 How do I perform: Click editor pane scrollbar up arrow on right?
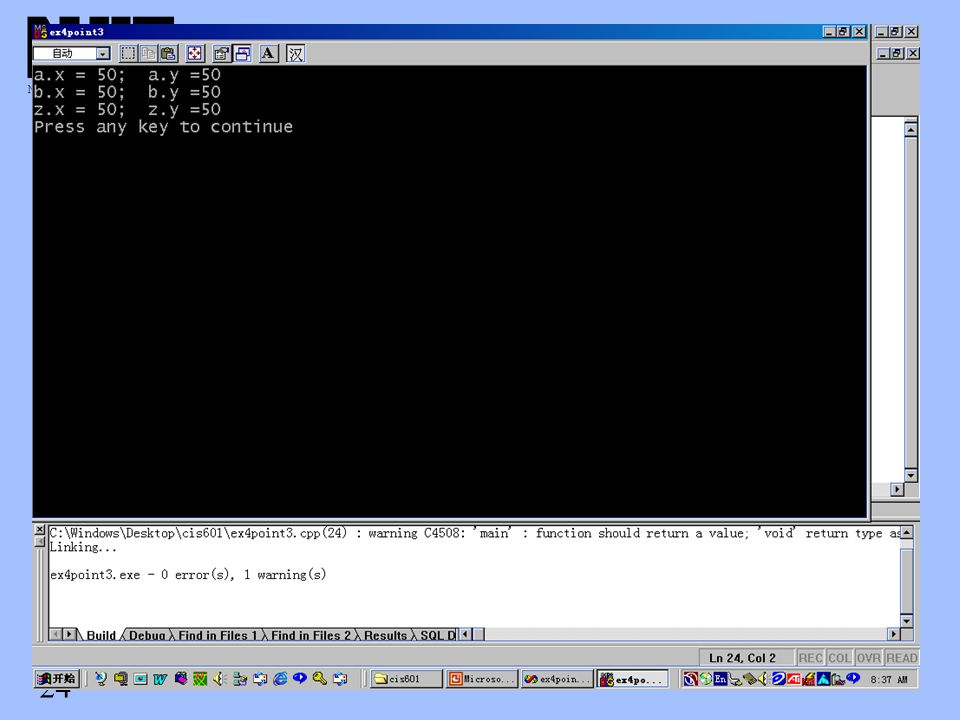click(x=911, y=130)
